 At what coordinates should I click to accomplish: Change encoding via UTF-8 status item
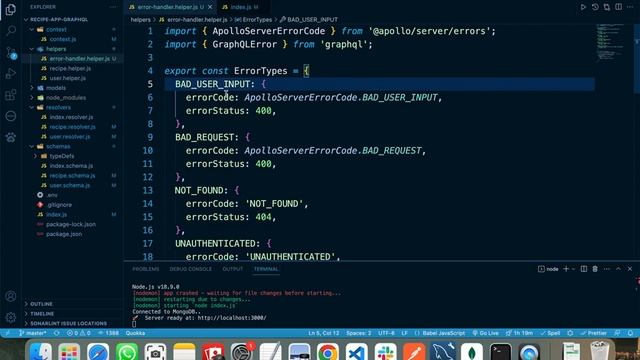coord(386,333)
